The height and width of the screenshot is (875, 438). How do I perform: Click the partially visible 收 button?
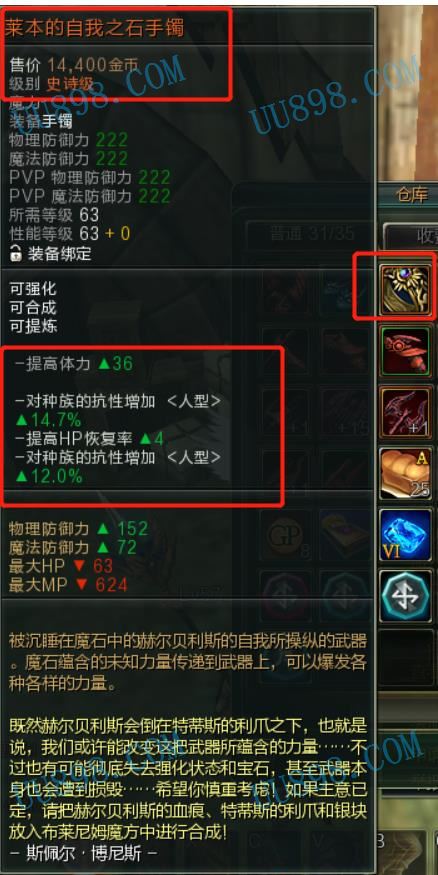(413, 236)
